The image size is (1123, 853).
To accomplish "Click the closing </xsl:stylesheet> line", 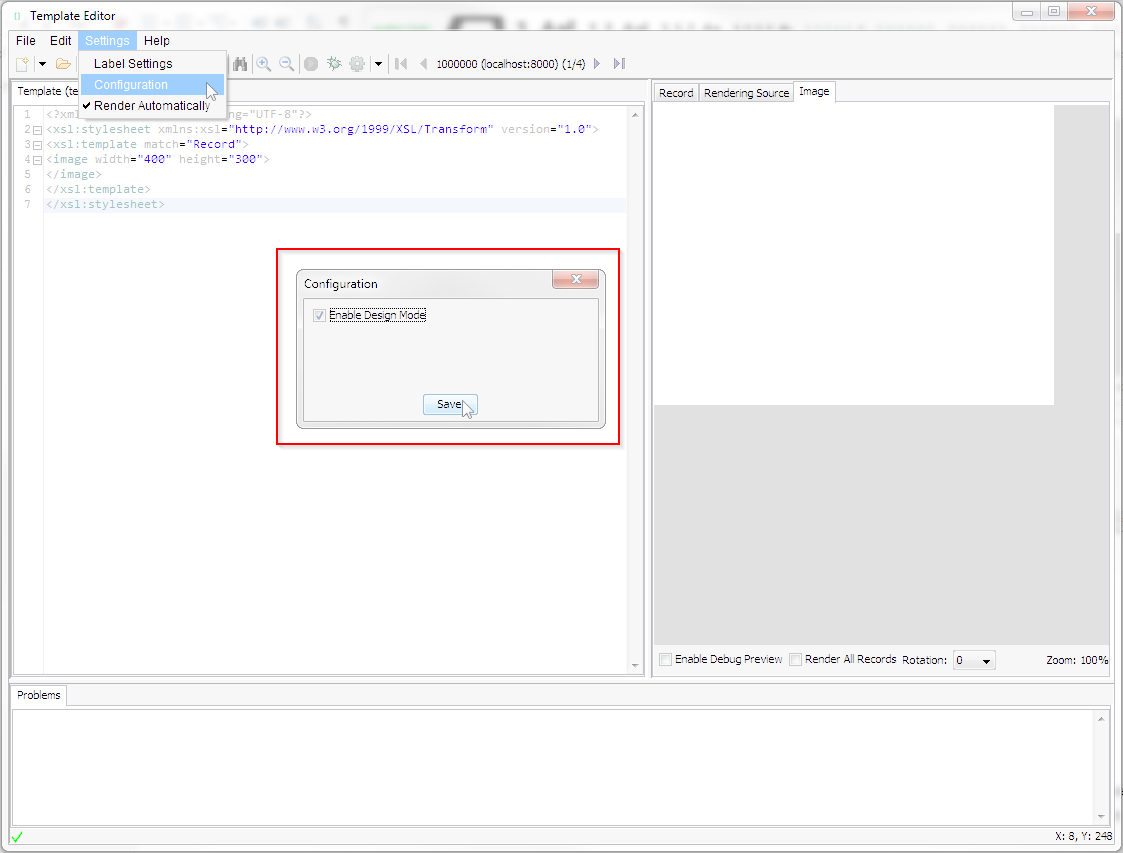I will click(x=105, y=205).
